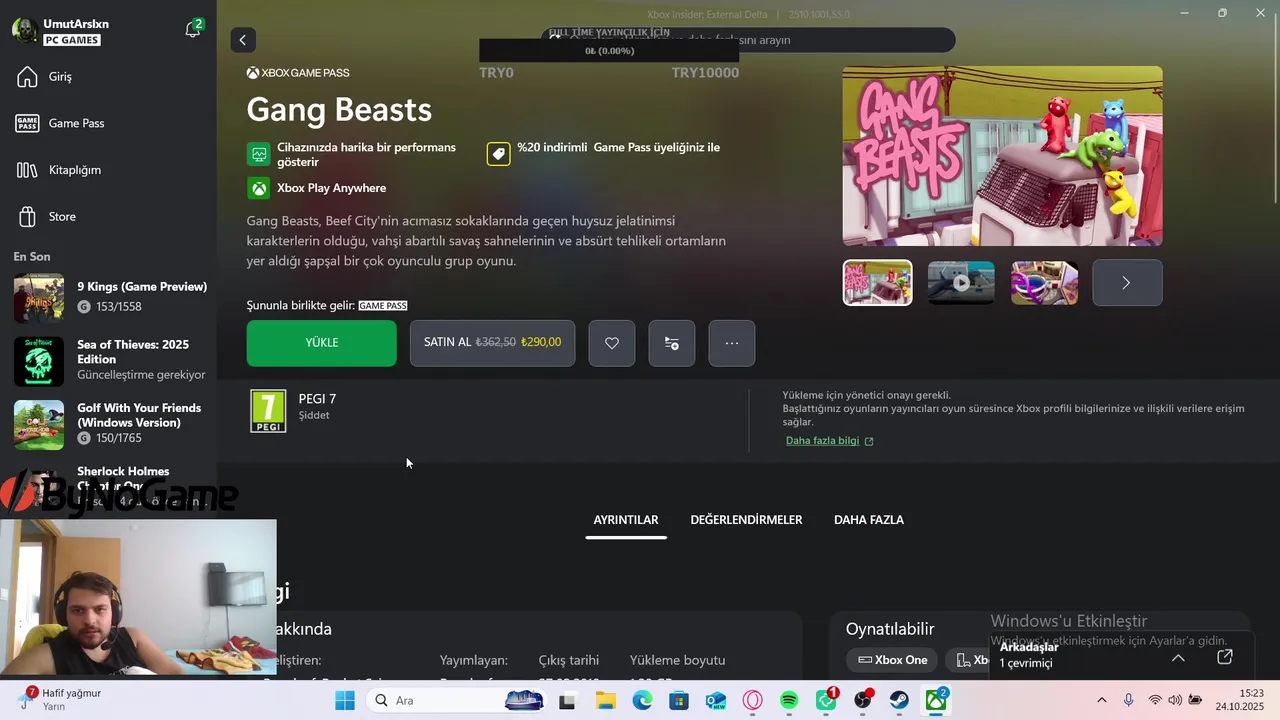This screenshot has width=1280, height=720.
Task: Open Outlook from taskbar
Action: tap(715, 701)
